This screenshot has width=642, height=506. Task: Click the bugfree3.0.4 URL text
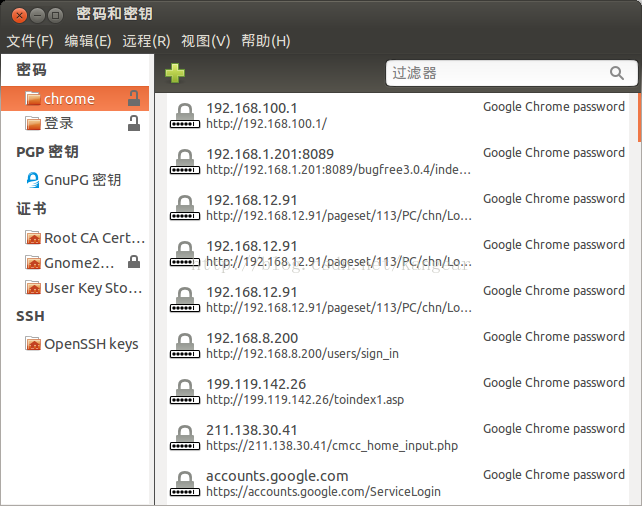coord(339,169)
